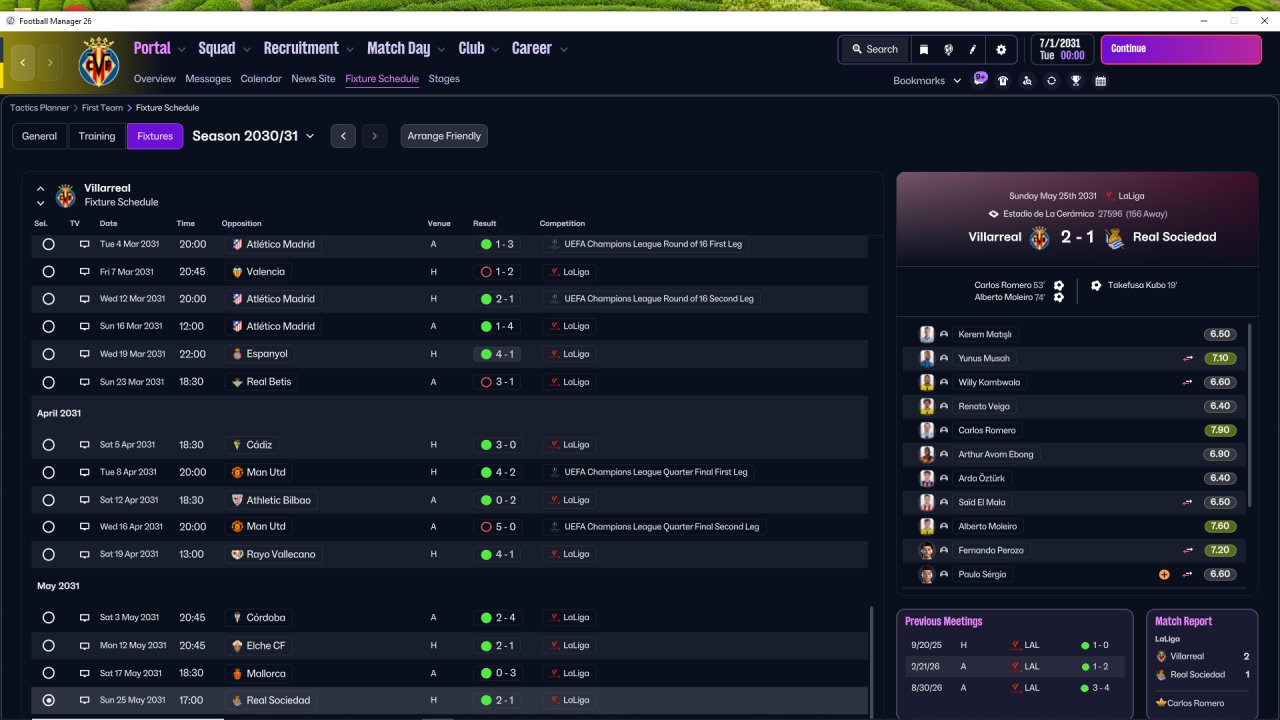The width and height of the screenshot is (1280, 720).
Task: Click the Continue button
Action: coord(1181,49)
